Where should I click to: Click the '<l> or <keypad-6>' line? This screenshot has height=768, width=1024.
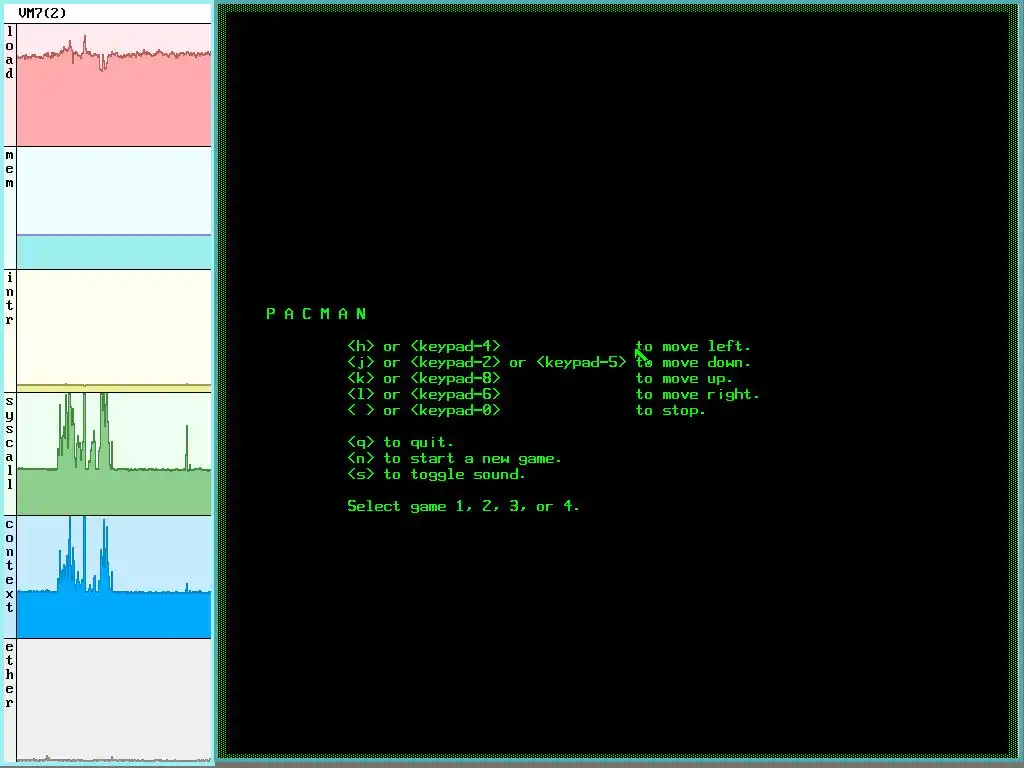coord(424,394)
